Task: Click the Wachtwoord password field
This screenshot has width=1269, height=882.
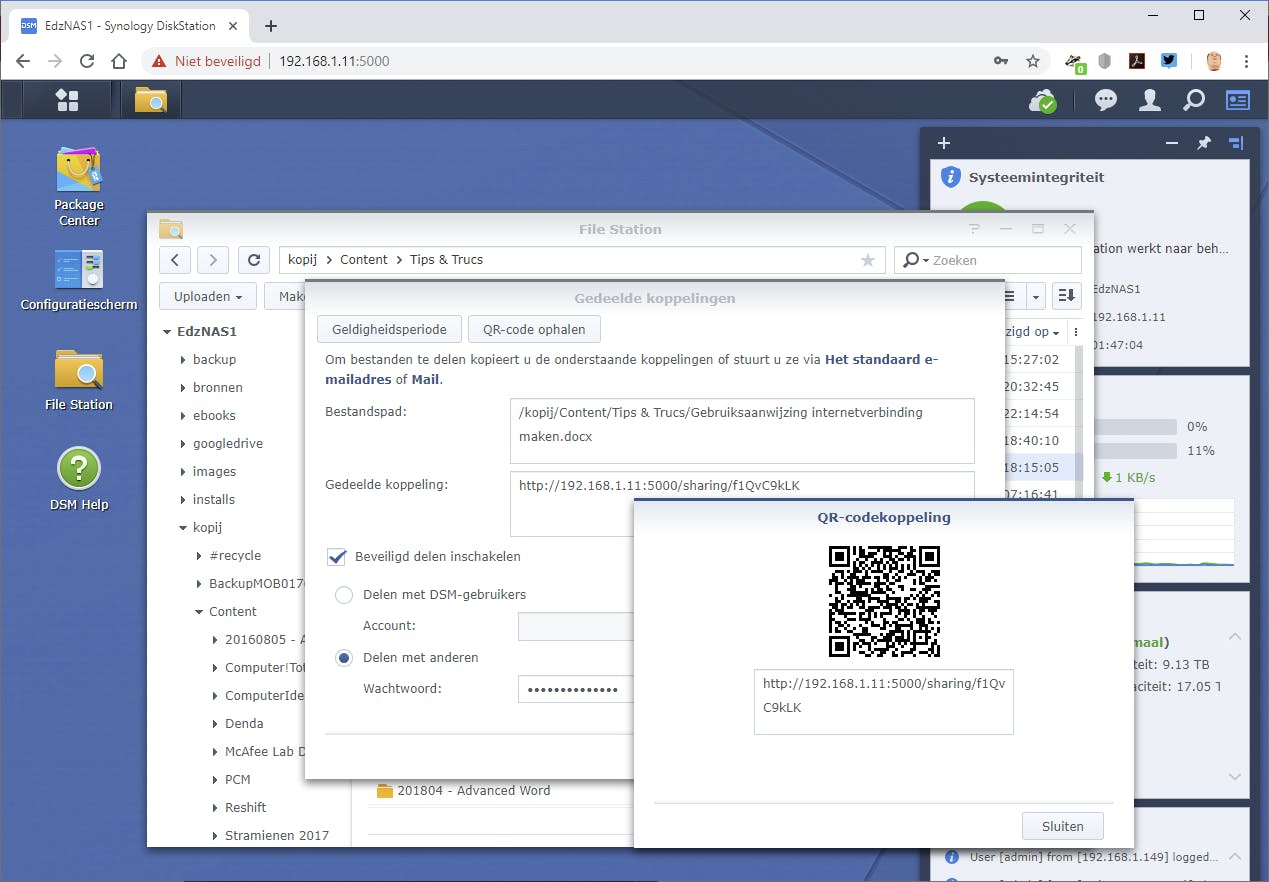Action: coord(576,689)
